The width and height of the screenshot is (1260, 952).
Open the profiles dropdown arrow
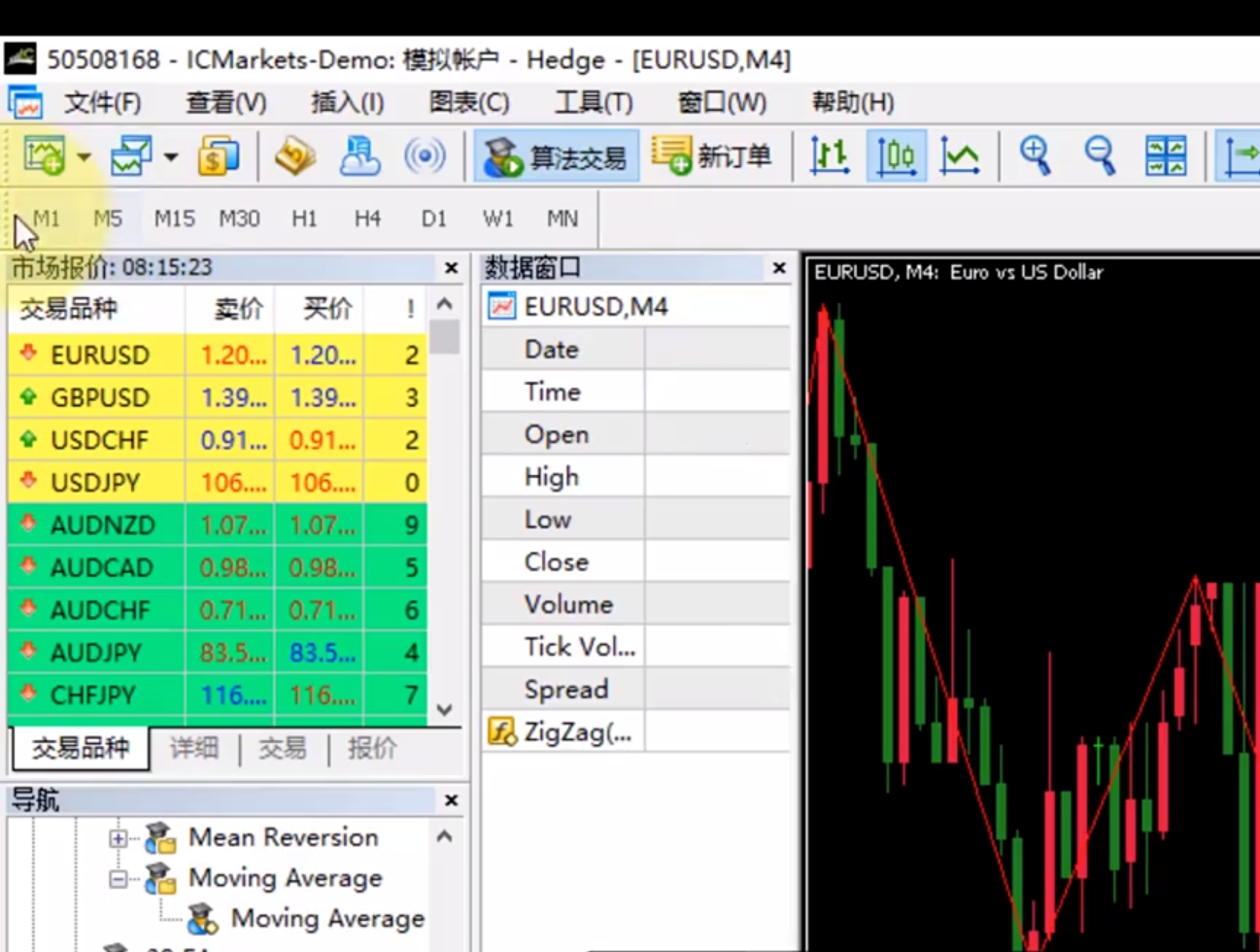(x=171, y=157)
